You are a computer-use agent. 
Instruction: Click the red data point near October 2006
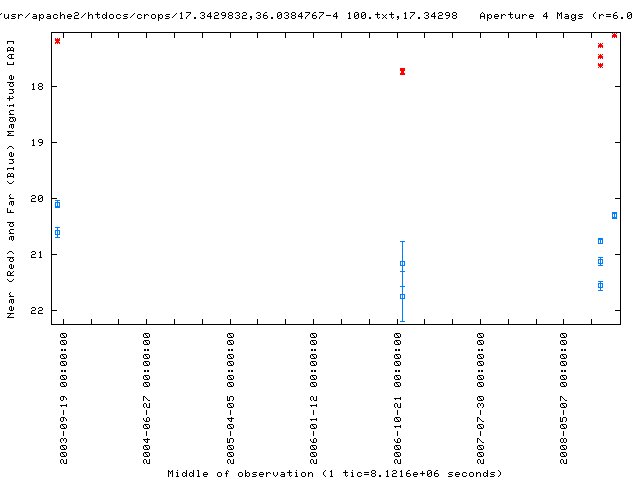pyautogui.click(x=402, y=71)
